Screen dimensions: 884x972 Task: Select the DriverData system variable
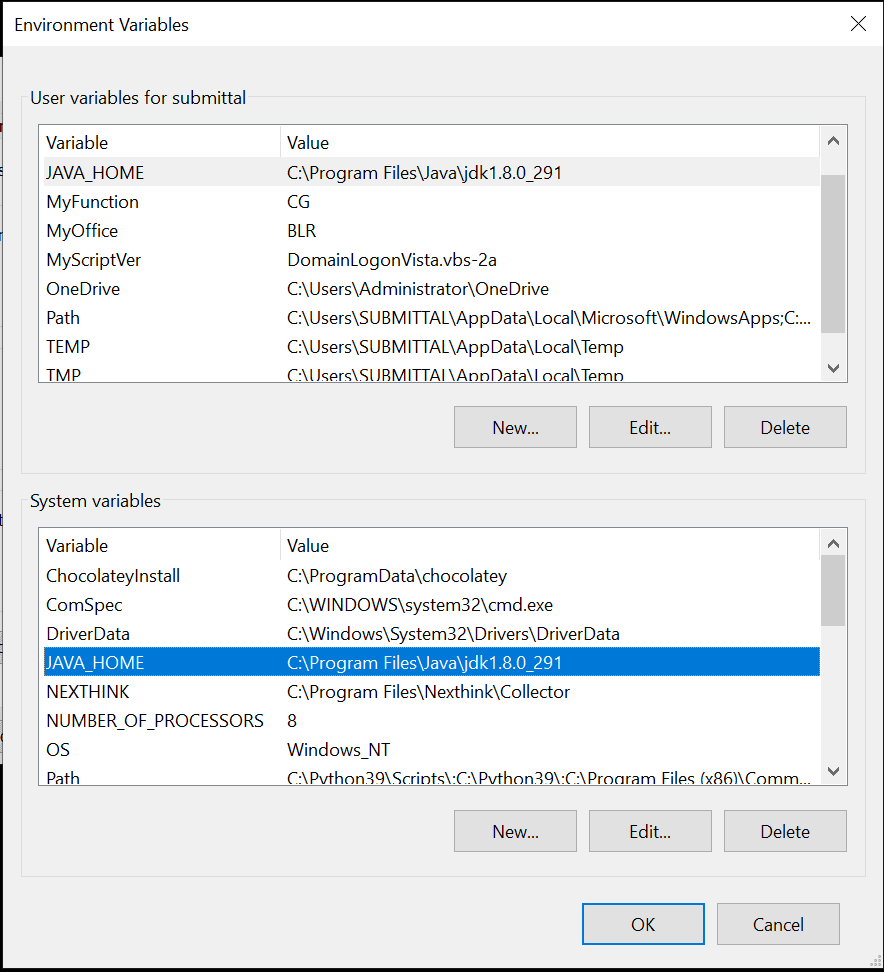[91, 633]
